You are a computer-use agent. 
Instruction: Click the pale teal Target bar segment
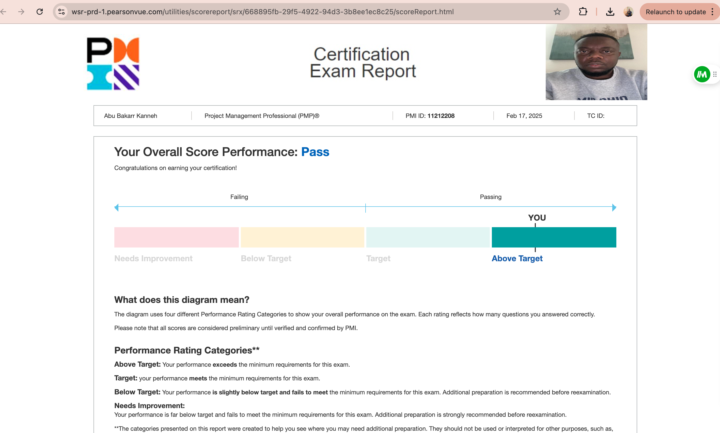(x=428, y=237)
